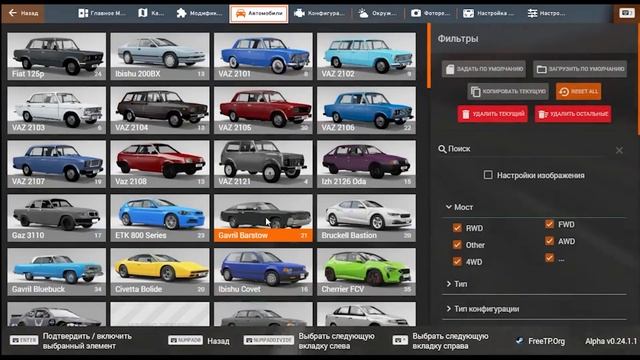Select the VAZ 2107 thumbnail

[x=56, y=164]
